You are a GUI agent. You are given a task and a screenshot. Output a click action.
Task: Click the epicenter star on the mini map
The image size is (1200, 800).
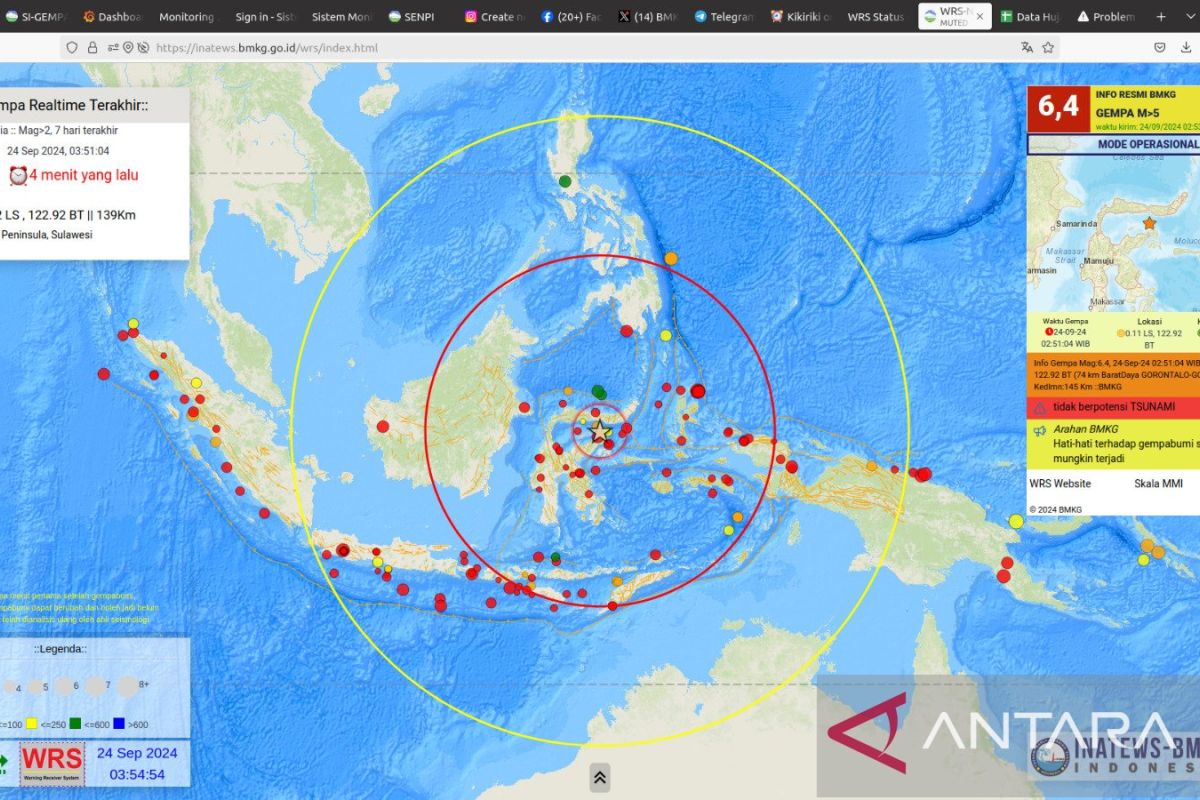[x=1150, y=224]
